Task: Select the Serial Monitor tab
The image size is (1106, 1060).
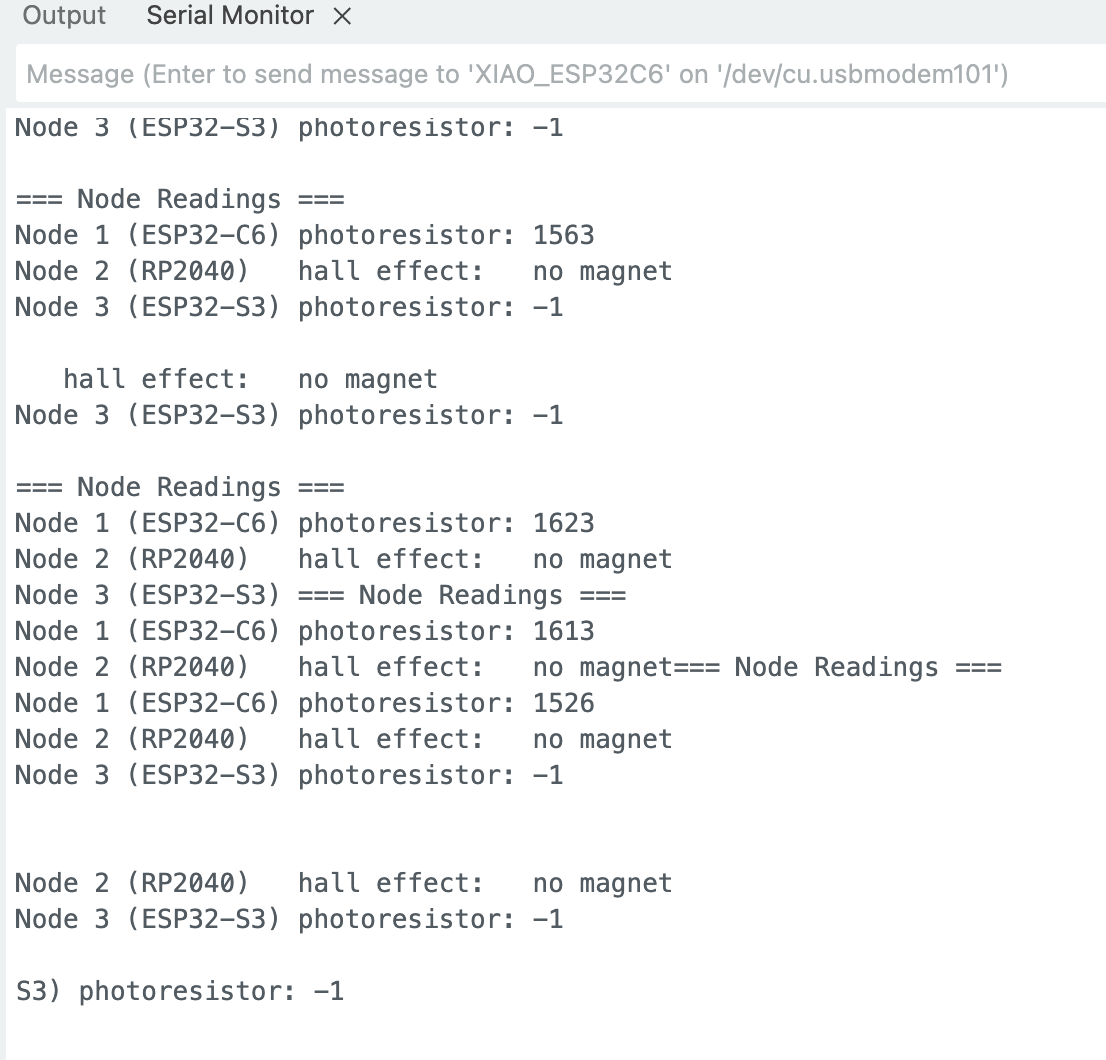Action: point(228,16)
